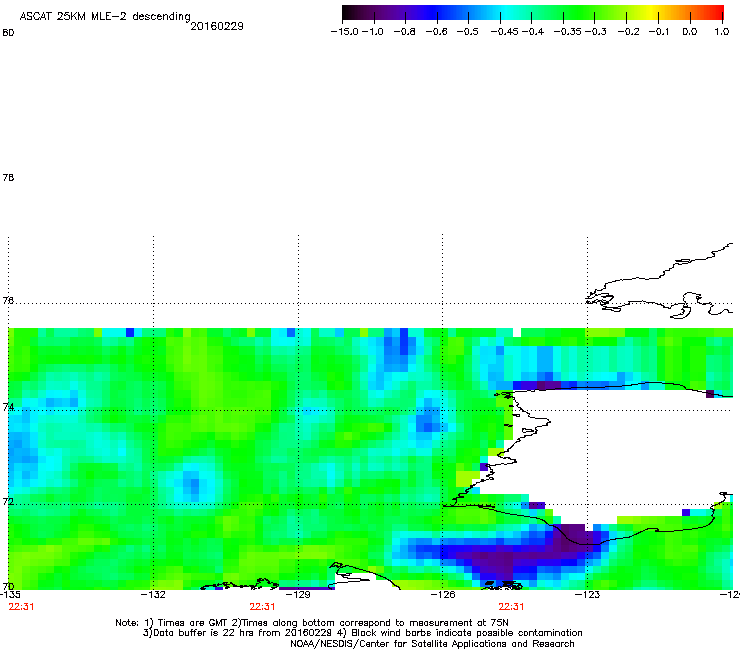Click the latitude label "70" on the left axis
The width and height of the screenshot is (740, 650).
click(8, 587)
